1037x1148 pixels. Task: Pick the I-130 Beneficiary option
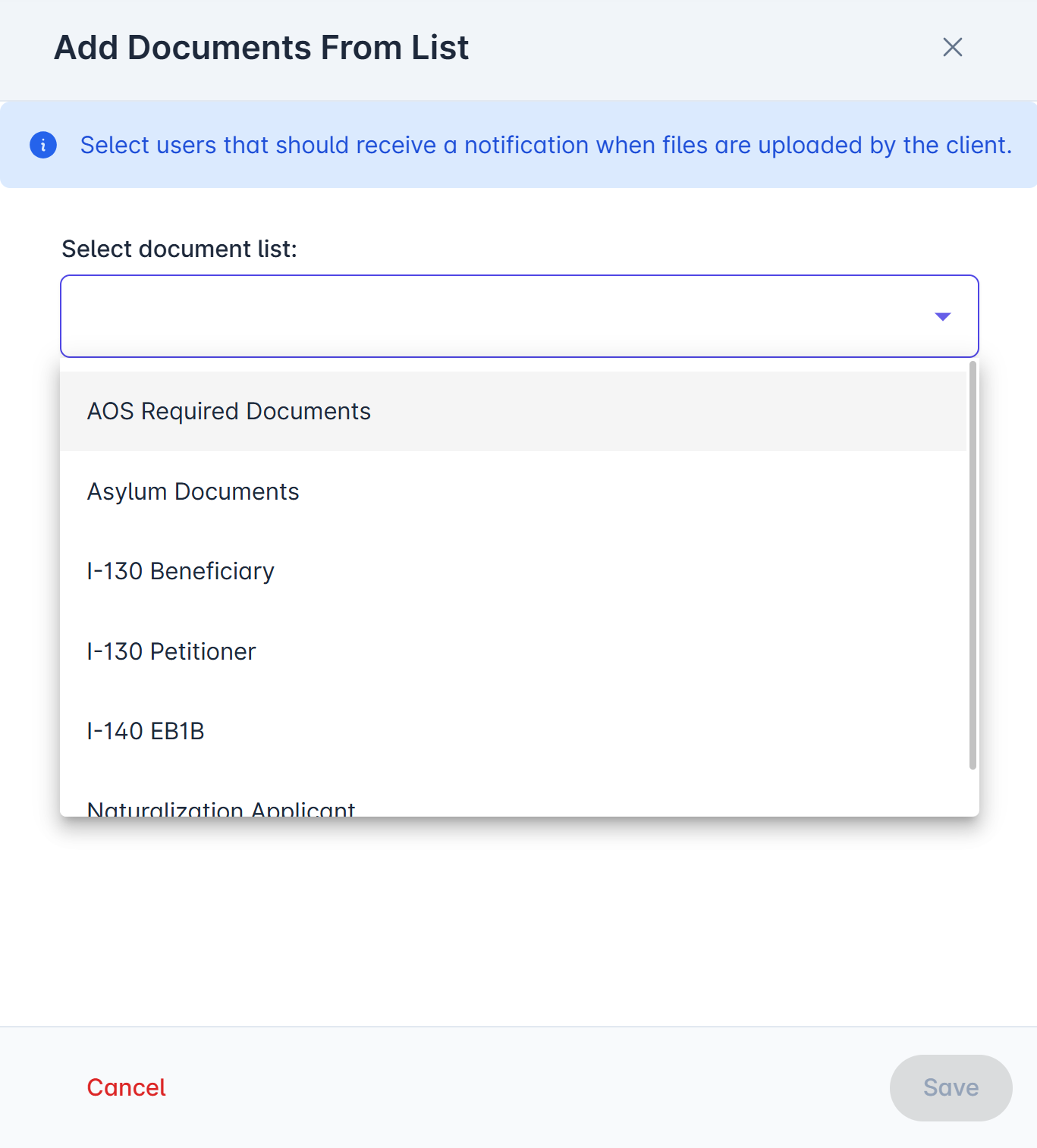pyautogui.click(x=181, y=572)
